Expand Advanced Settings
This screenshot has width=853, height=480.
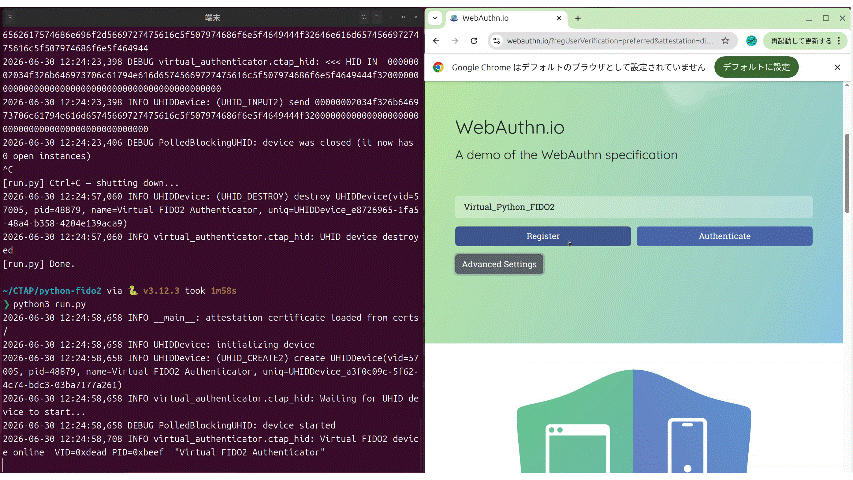[x=499, y=264]
